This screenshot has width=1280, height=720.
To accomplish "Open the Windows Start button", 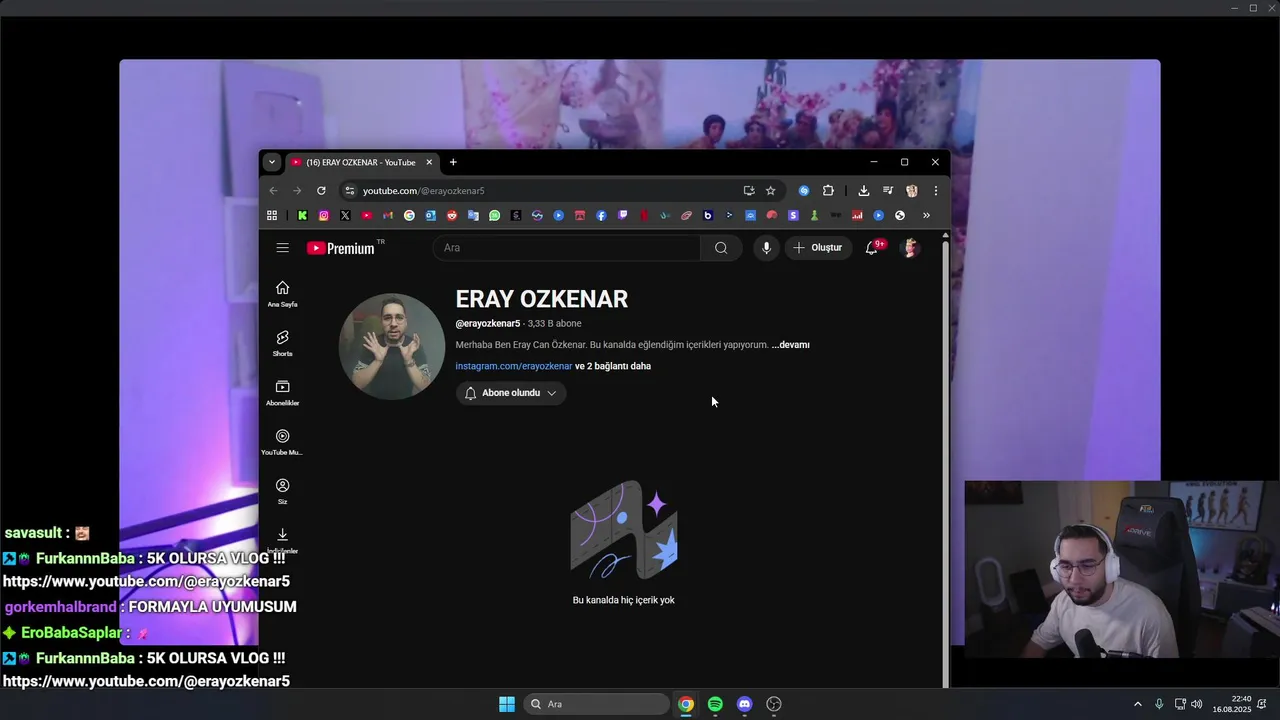I will tap(507, 704).
